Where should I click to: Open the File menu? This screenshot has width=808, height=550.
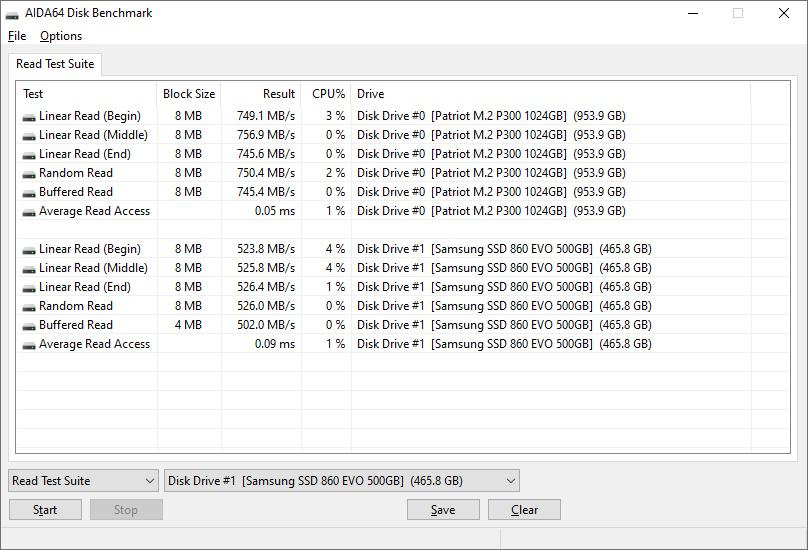(x=17, y=36)
